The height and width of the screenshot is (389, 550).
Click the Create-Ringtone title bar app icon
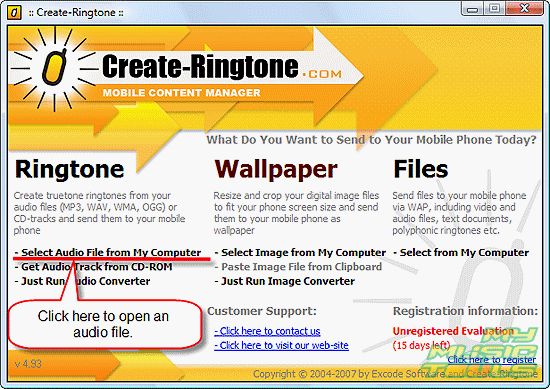click(14, 13)
